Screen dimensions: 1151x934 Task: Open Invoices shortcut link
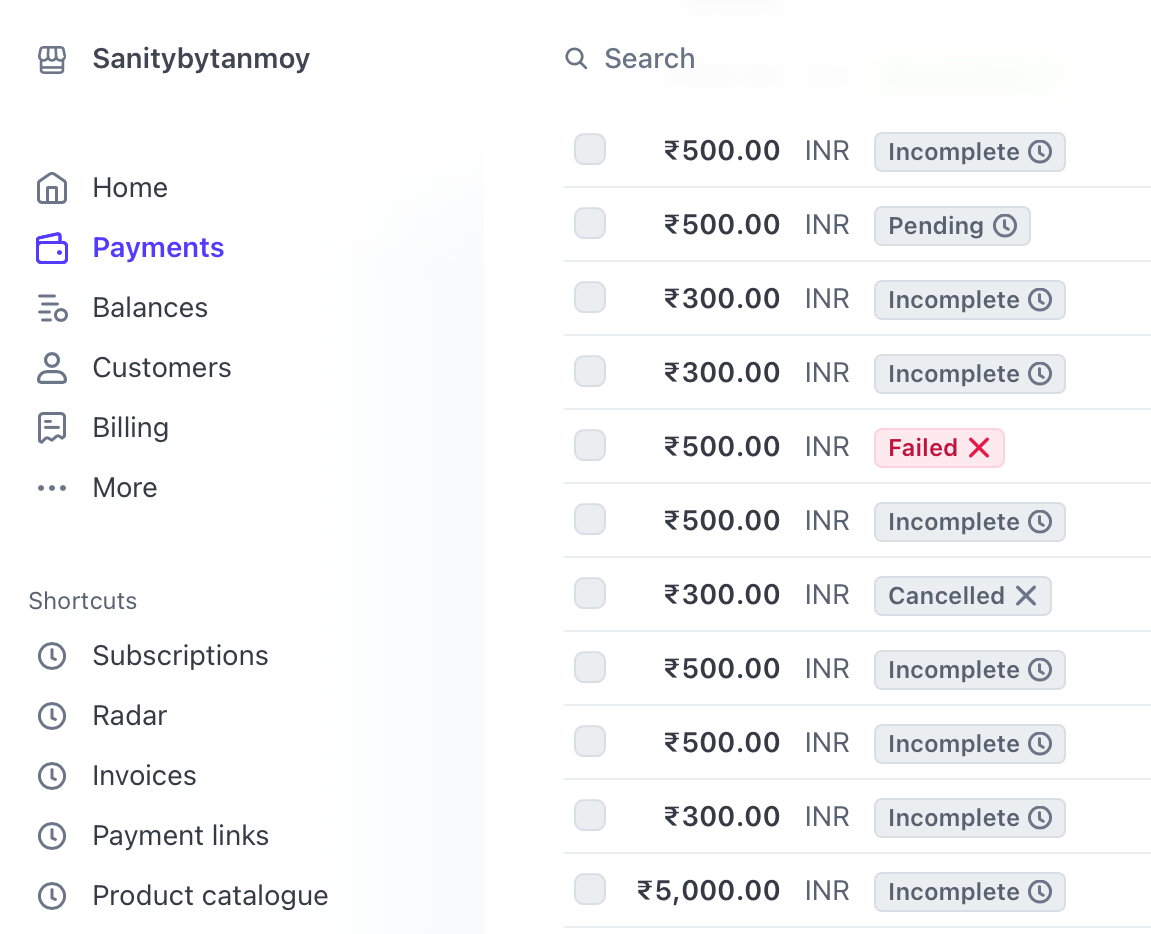tap(143, 775)
